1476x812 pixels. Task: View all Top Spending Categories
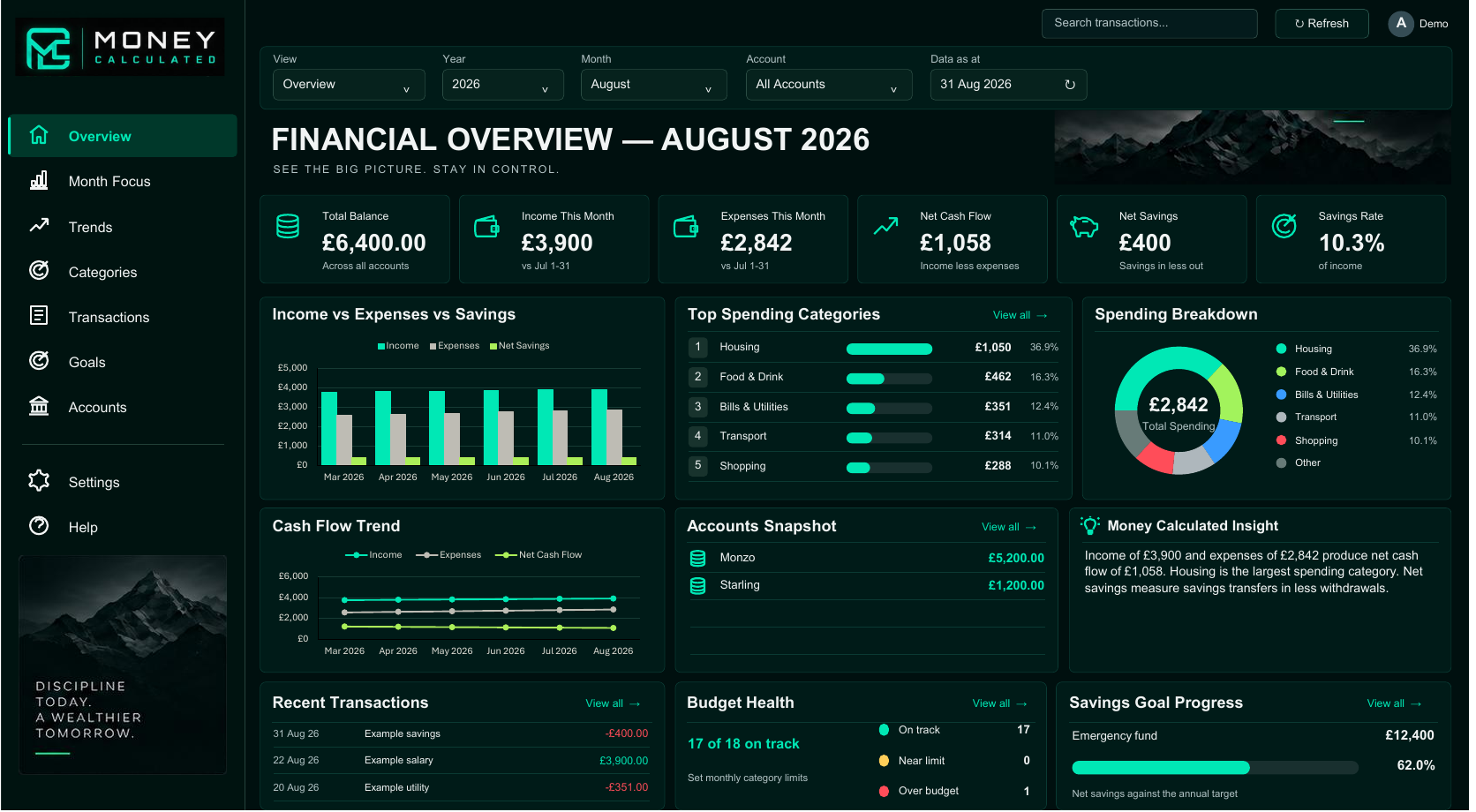1020,315
